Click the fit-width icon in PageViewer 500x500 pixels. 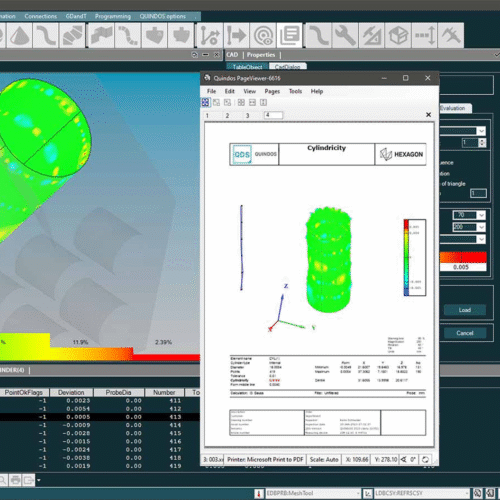coord(252,102)
